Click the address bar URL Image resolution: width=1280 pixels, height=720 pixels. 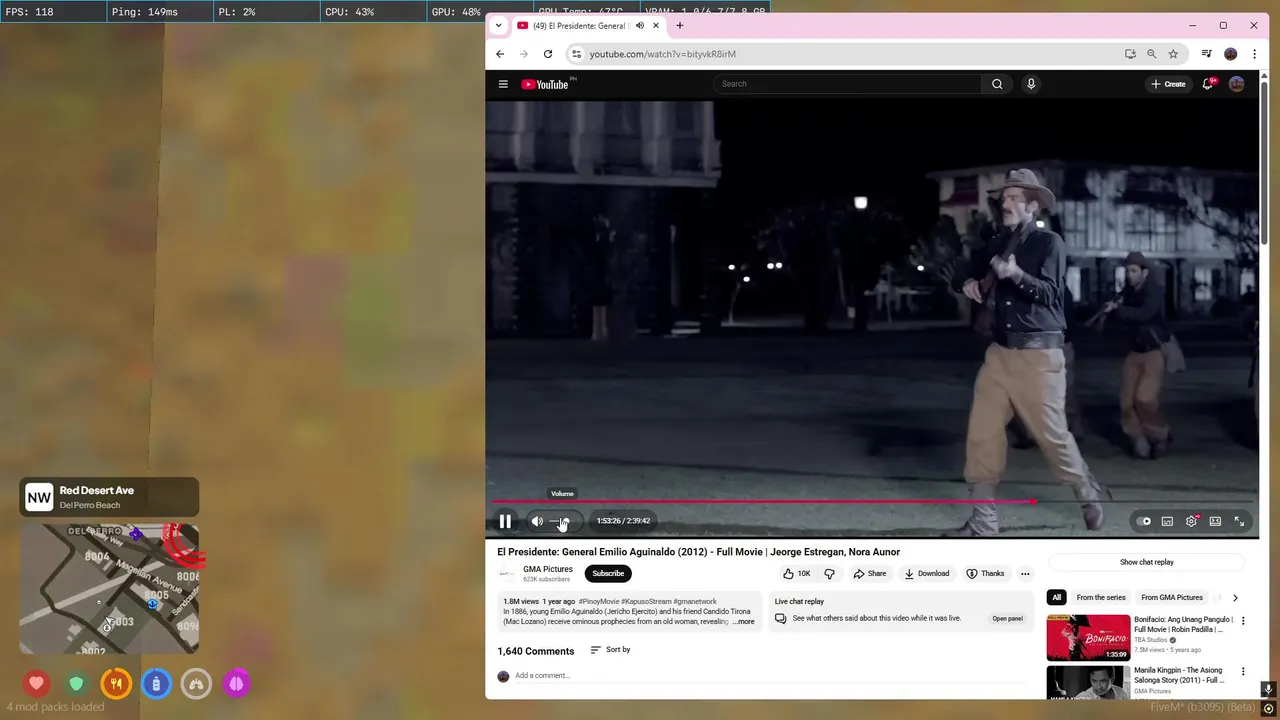point(662,54)
